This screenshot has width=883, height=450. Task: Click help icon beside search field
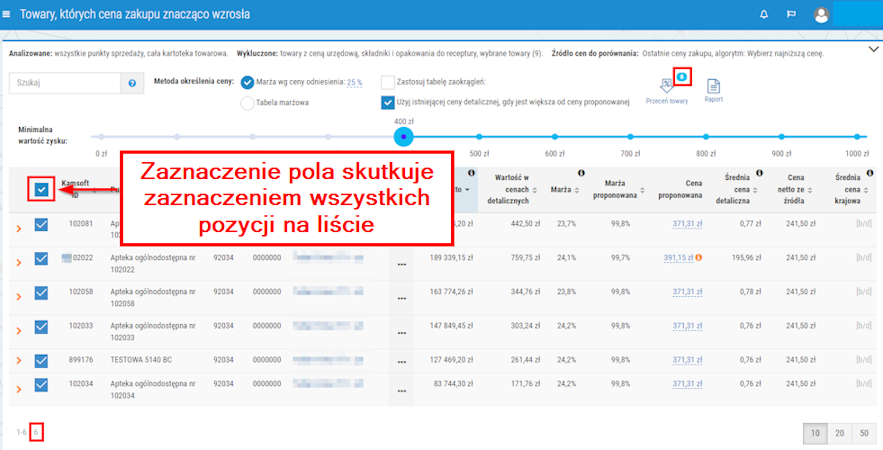pos(131,84)
